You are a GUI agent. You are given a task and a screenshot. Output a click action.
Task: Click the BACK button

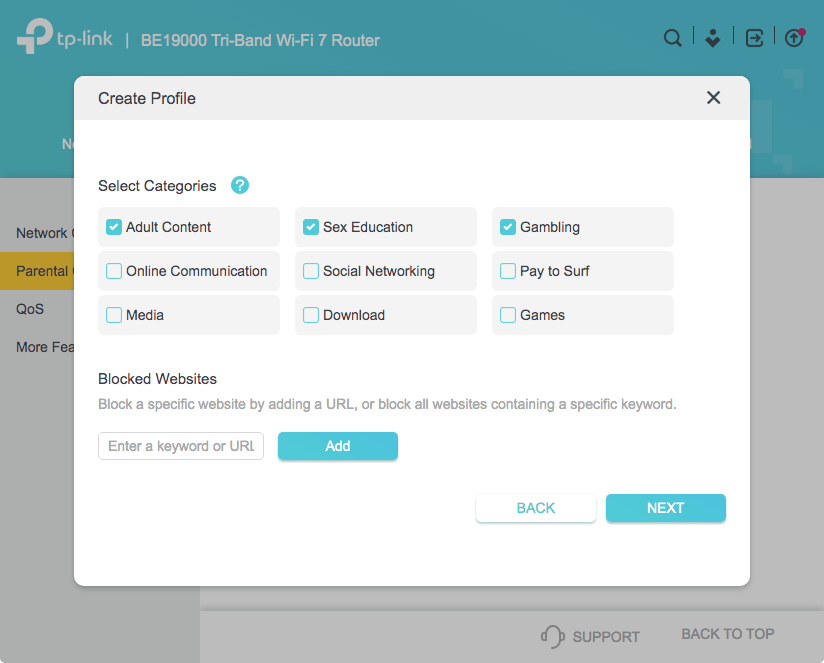point(535,508)
